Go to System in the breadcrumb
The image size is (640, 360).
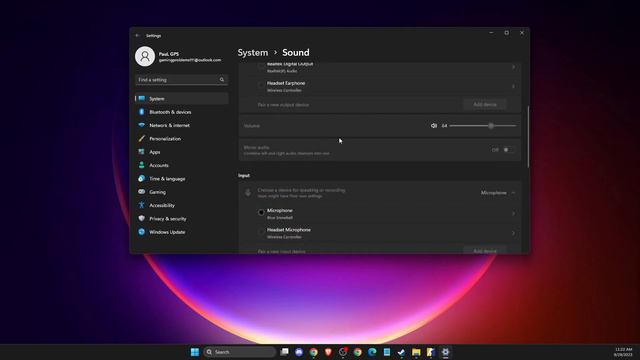[253, 53]
